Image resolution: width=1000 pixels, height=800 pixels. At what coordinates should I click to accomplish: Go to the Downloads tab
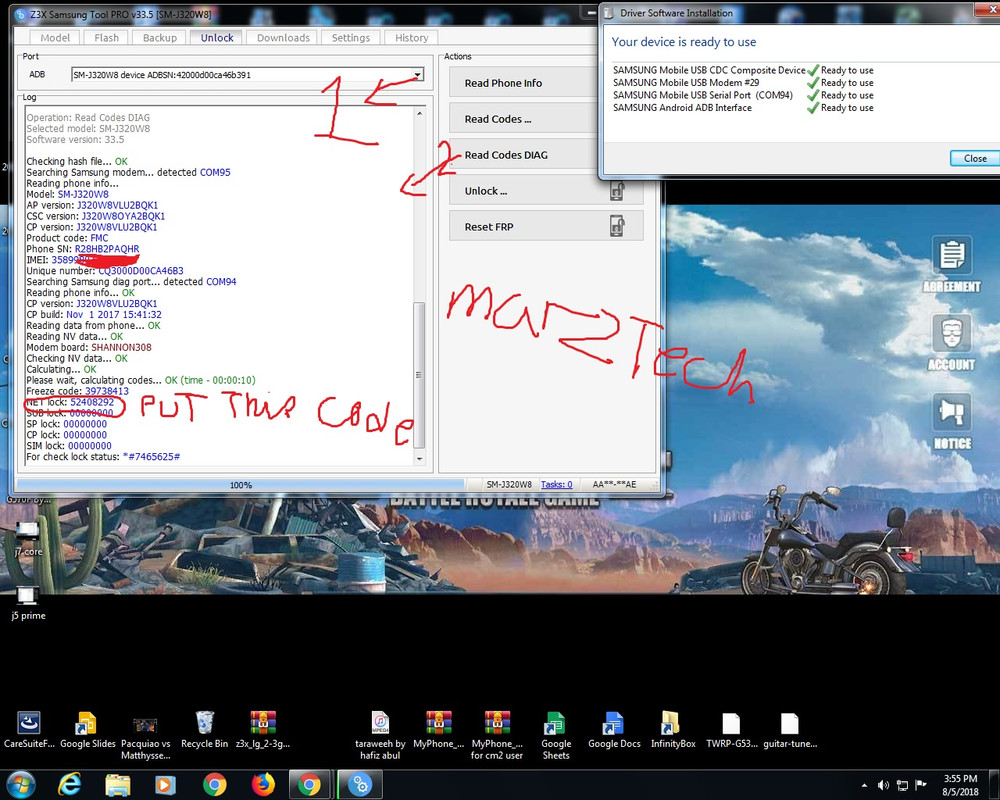click(283, 38)
